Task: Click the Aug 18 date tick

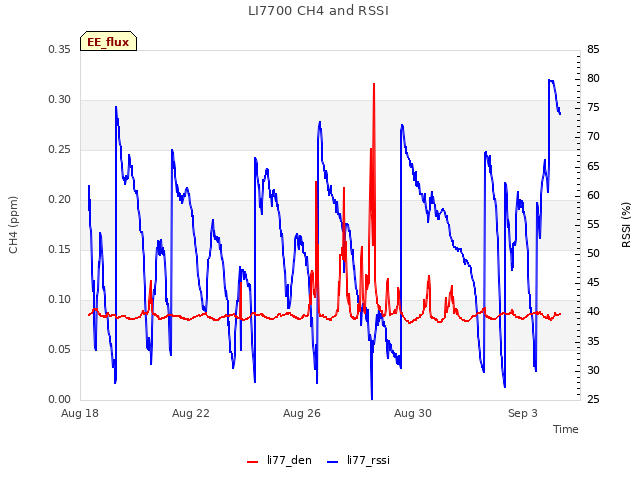Action: 80,413
